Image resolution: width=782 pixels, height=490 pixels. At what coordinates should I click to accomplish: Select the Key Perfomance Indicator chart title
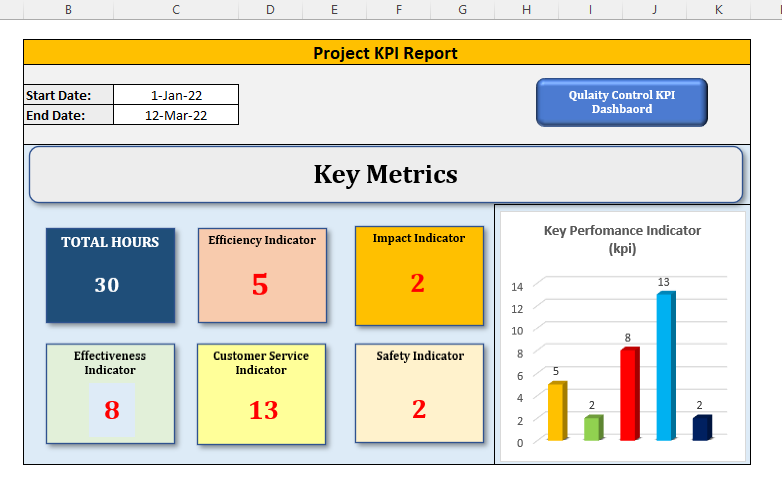click(622, 239)
